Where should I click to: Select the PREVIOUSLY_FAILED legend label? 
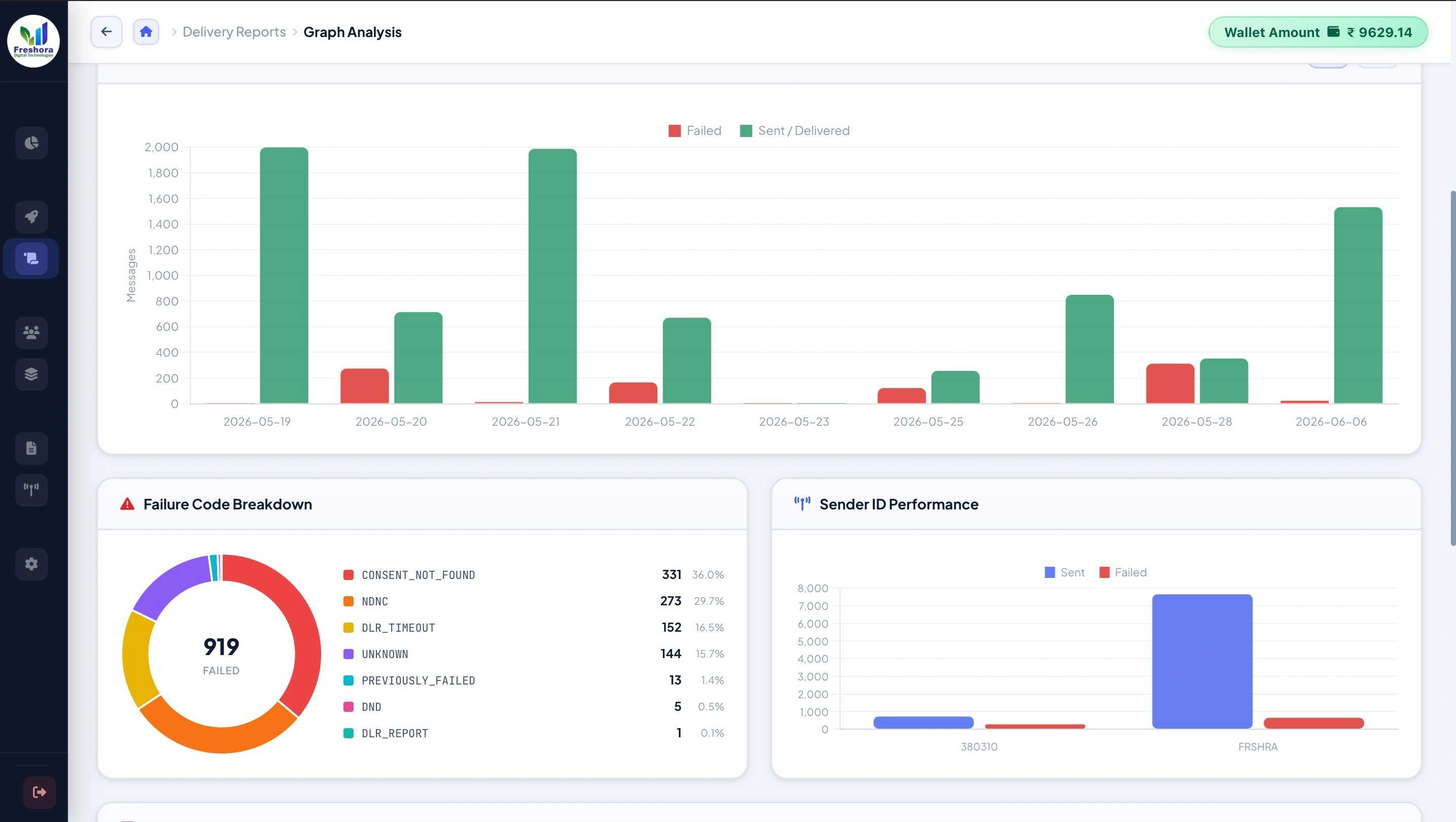pos(418,680)
